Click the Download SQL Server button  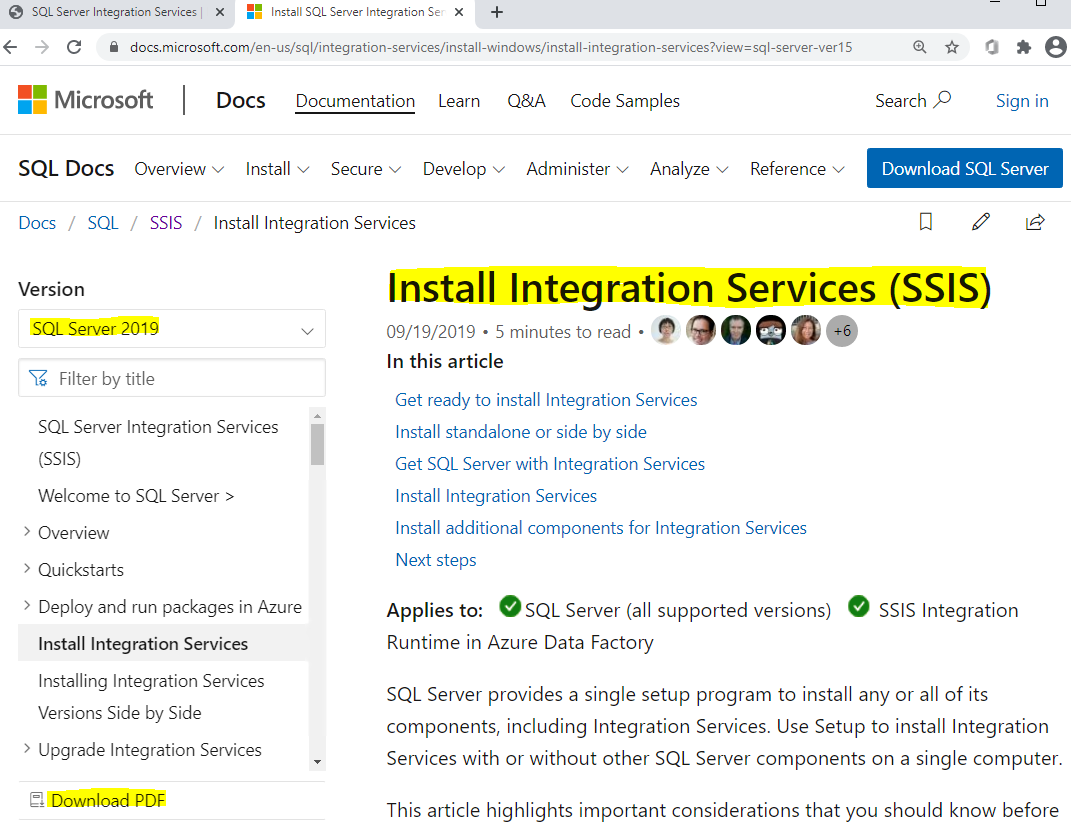click(964, 168)
